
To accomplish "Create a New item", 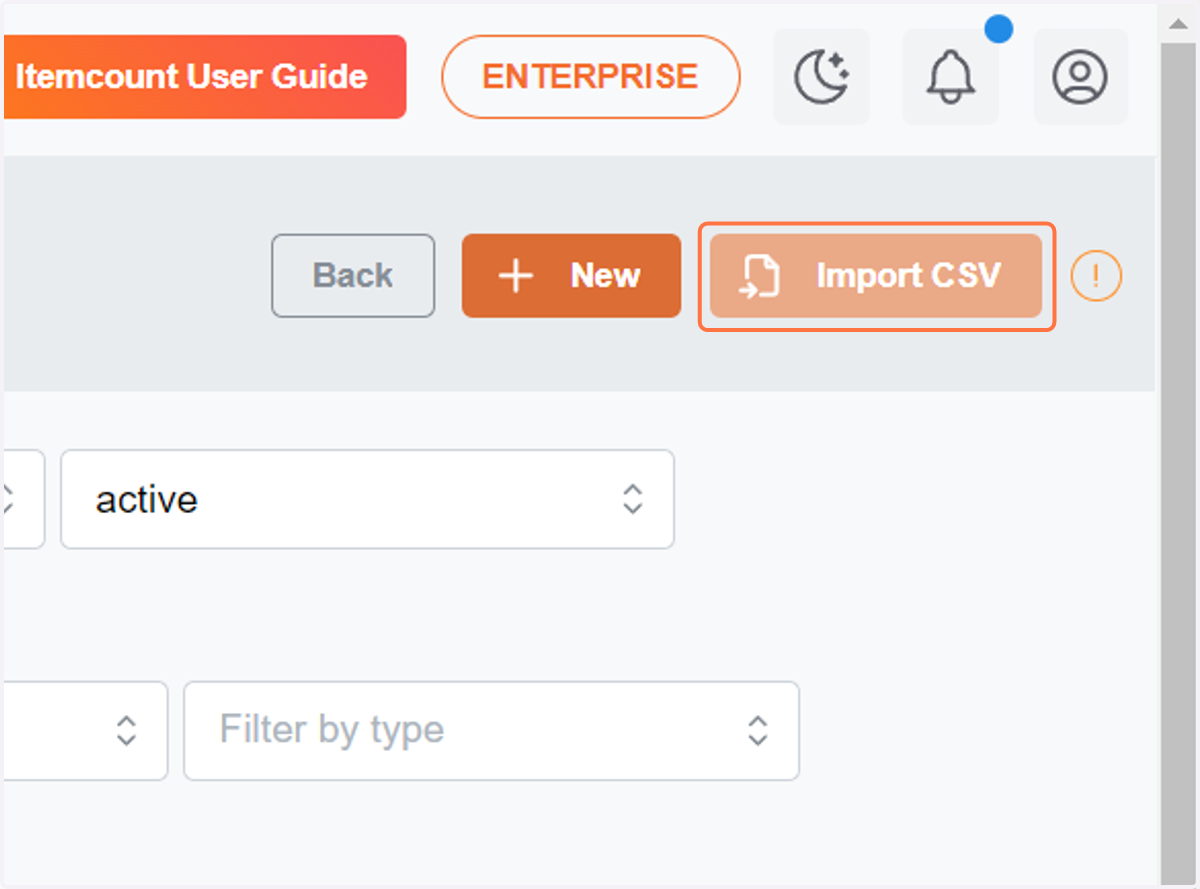I will [571, 276].
